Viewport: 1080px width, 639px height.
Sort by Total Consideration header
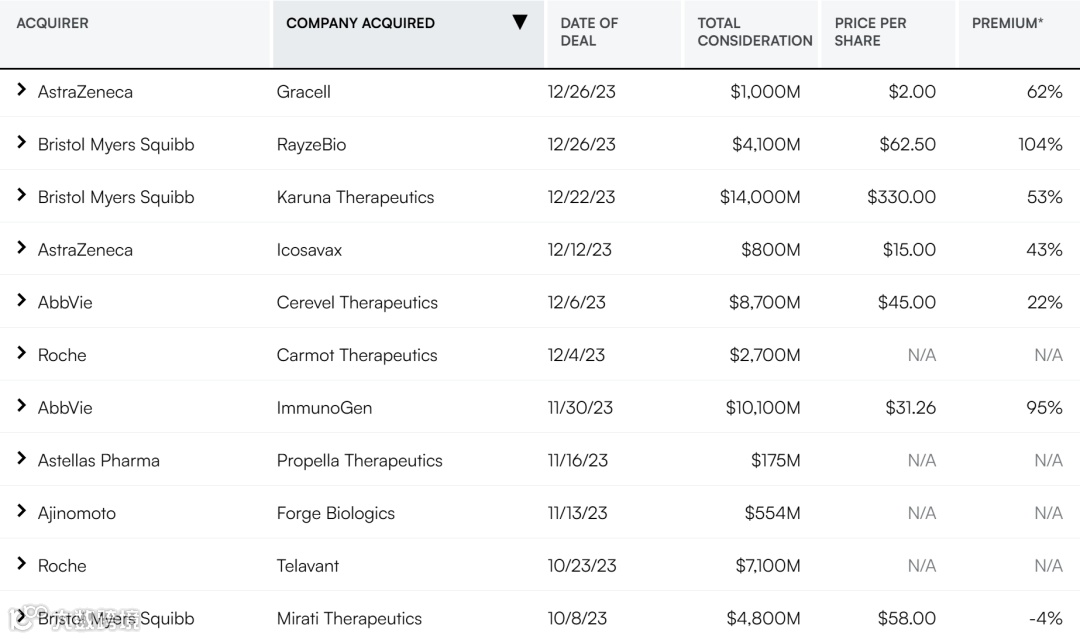754,32
